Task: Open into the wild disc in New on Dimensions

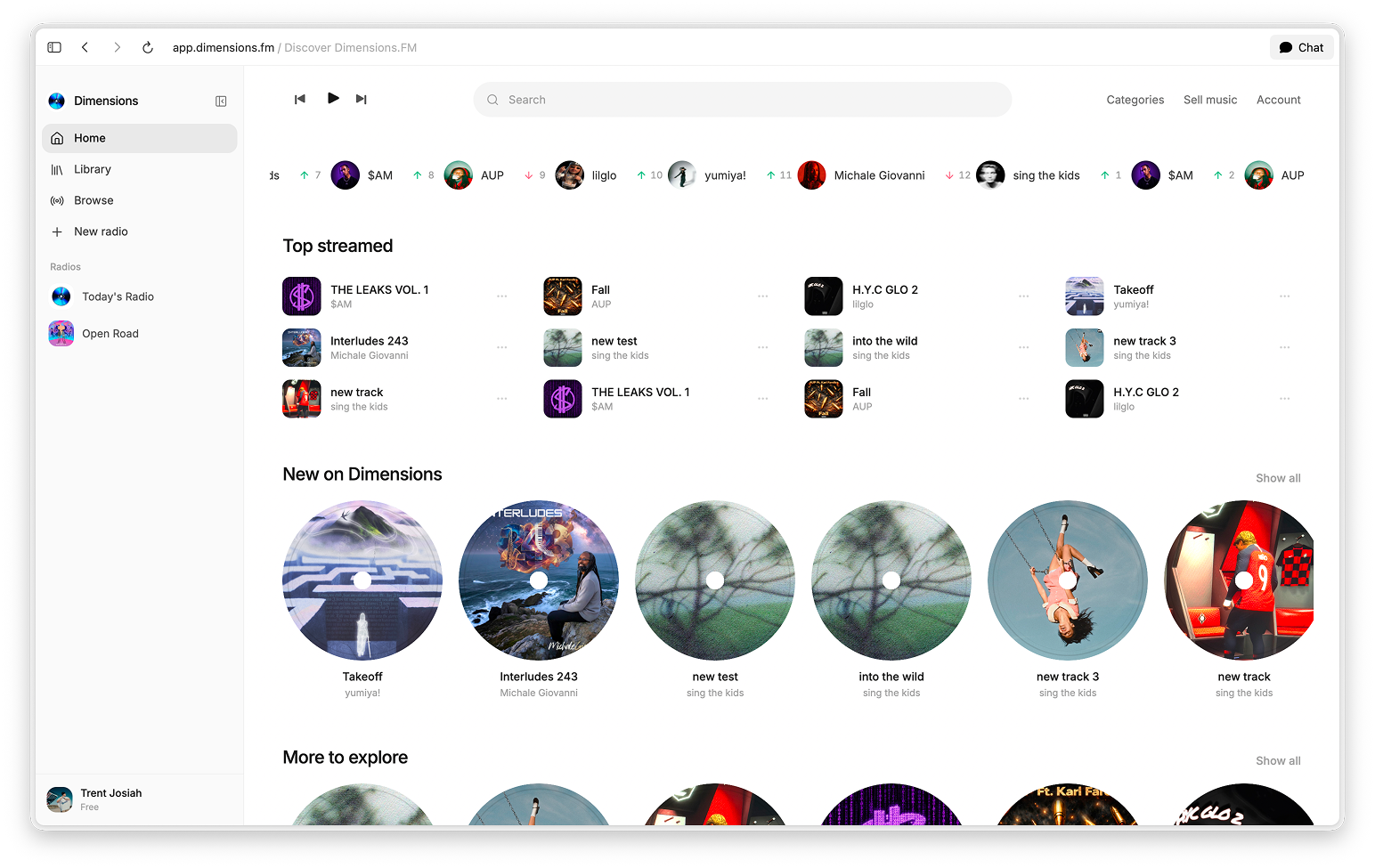Action: 891,580
